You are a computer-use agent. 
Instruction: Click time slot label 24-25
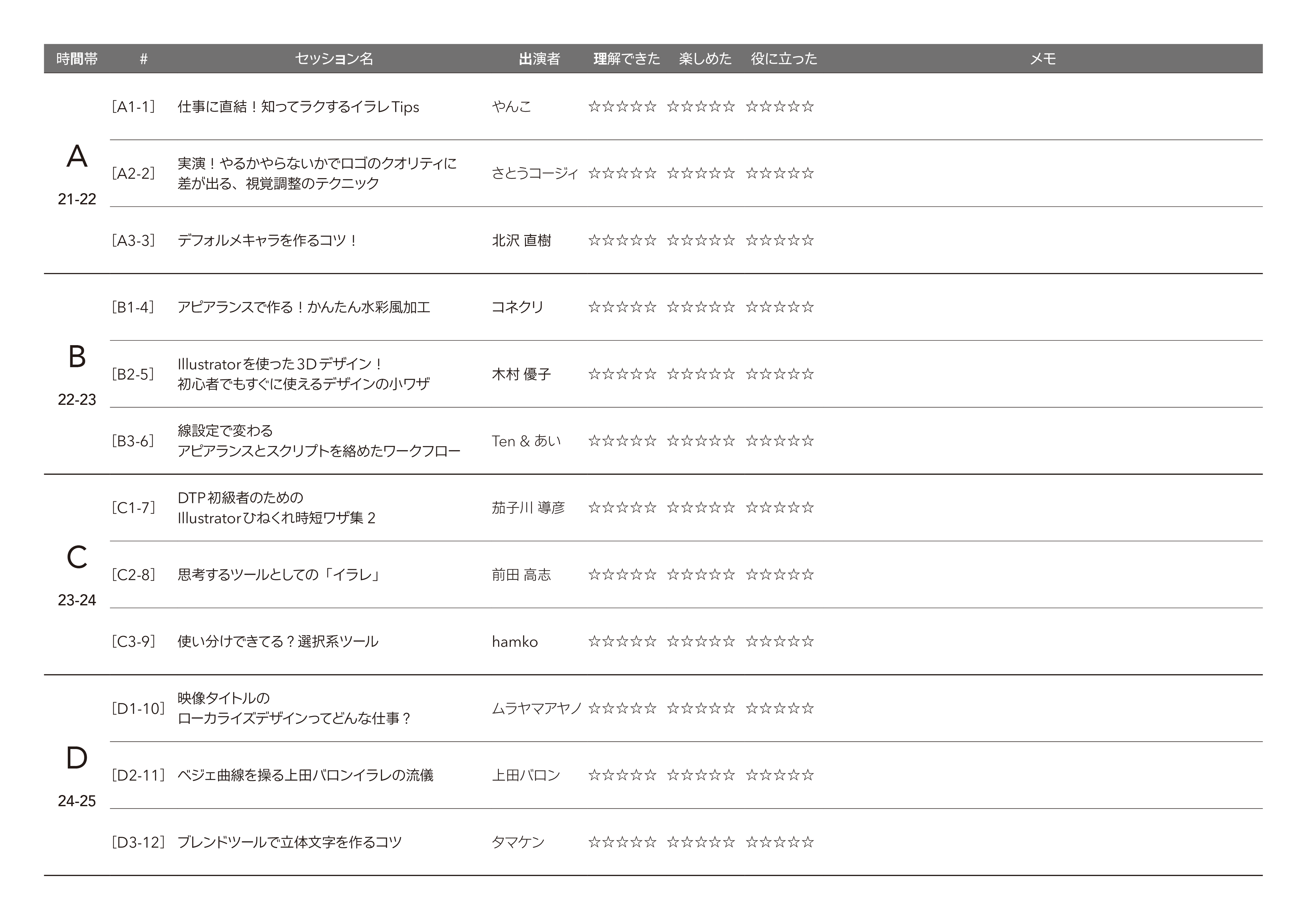click(77, 801)
